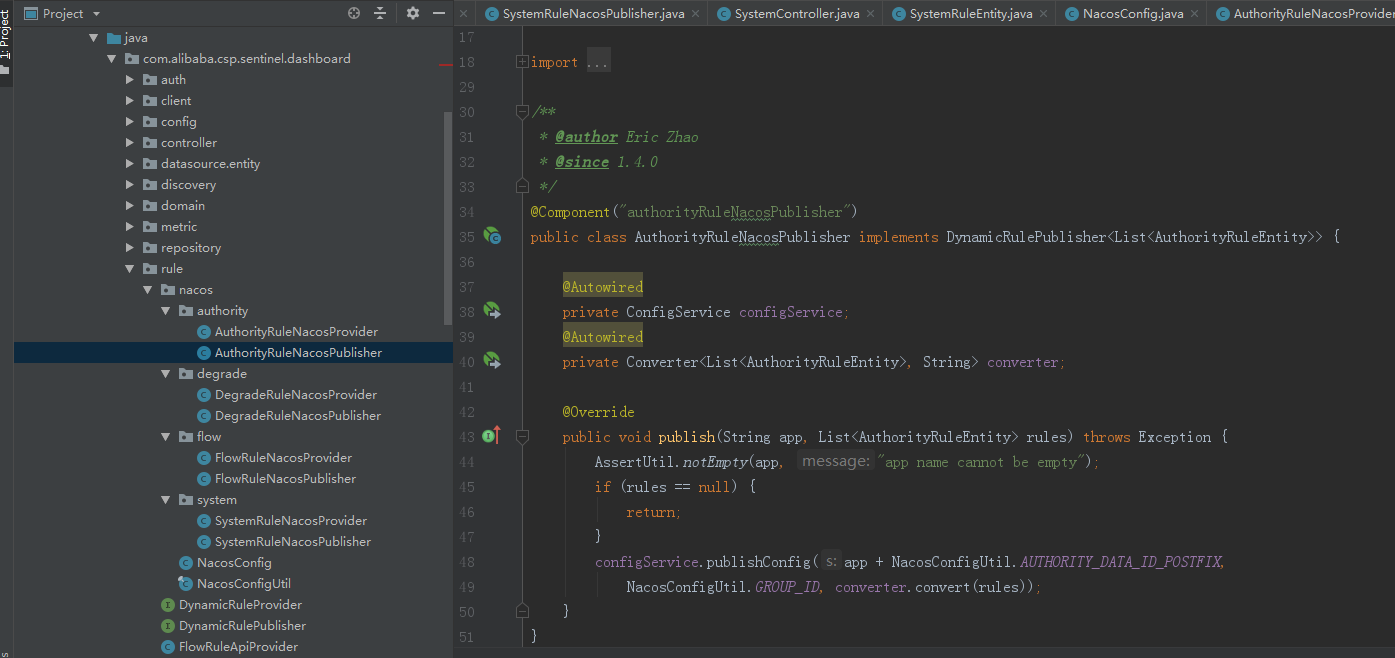Click autowired dependency gutter icon at line 40
The image size is (1395, 658).
492,360
